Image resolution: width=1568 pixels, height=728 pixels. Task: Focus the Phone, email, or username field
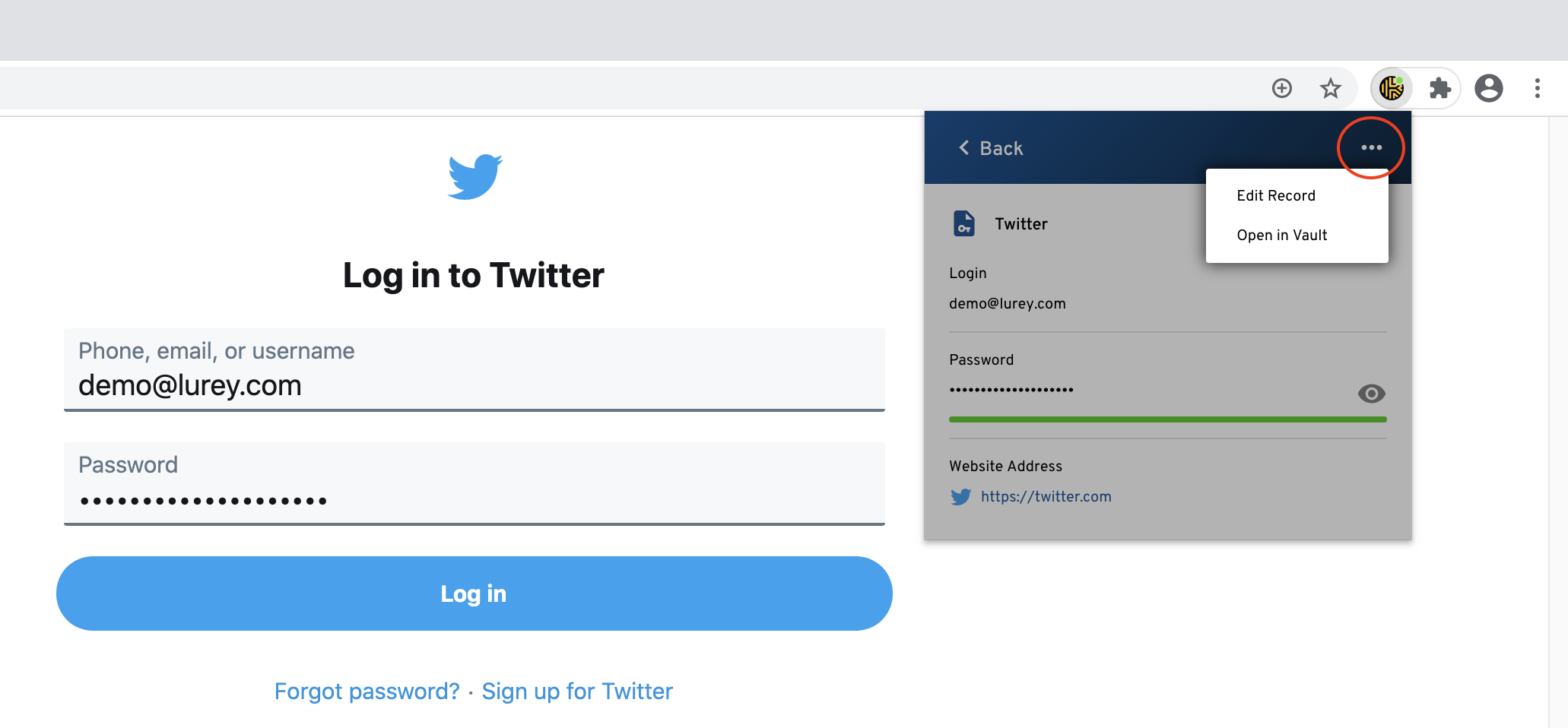(x=474, y=370)
